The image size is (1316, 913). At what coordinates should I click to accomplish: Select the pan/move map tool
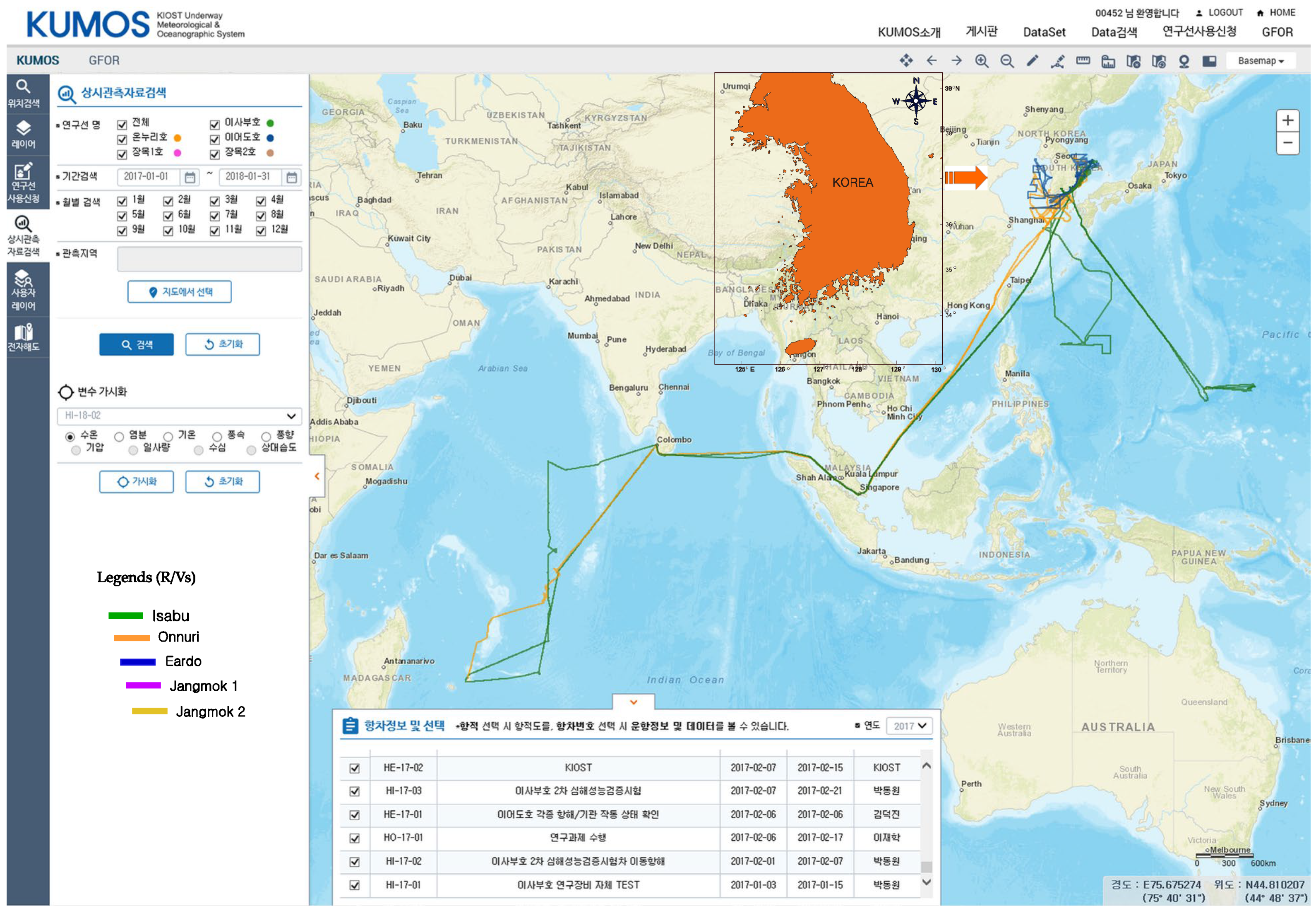point(906,61)
